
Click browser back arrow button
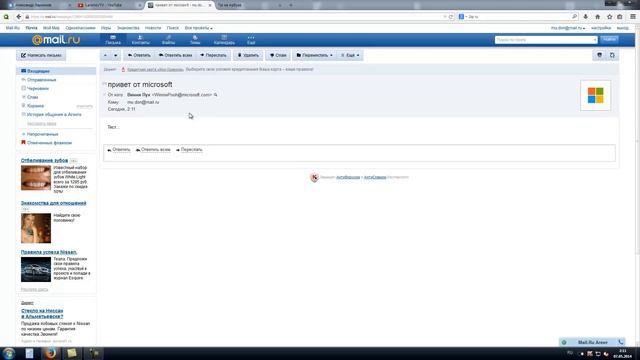pos(18,17)
